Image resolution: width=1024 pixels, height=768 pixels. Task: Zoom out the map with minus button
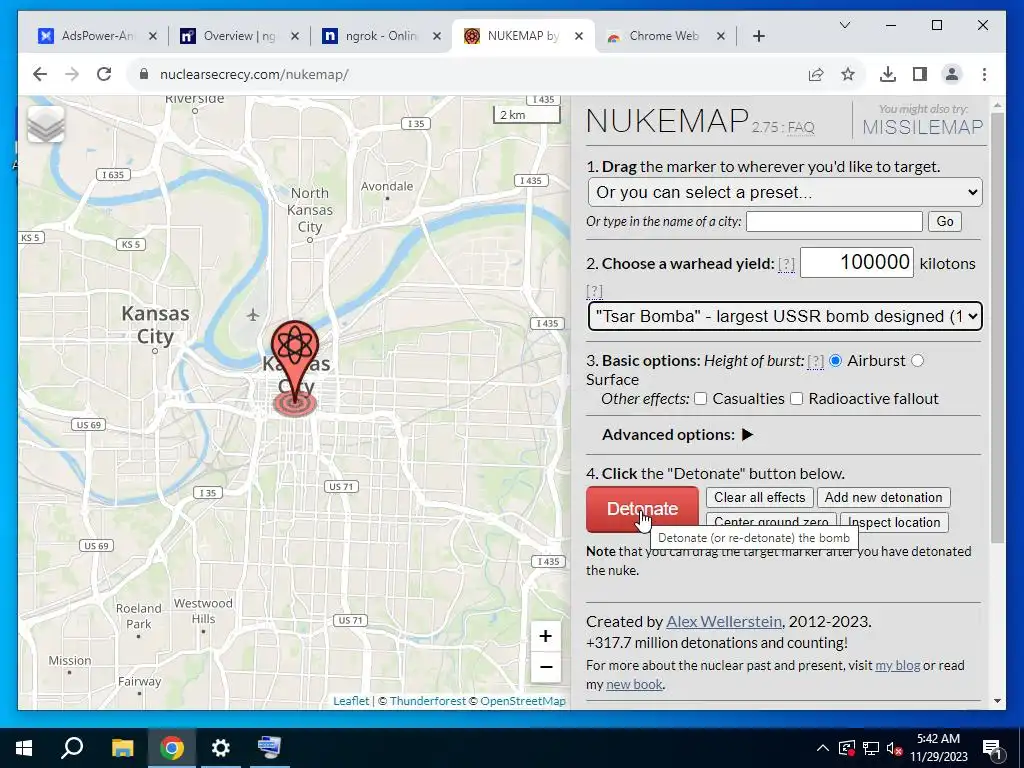tap(545, 667)
